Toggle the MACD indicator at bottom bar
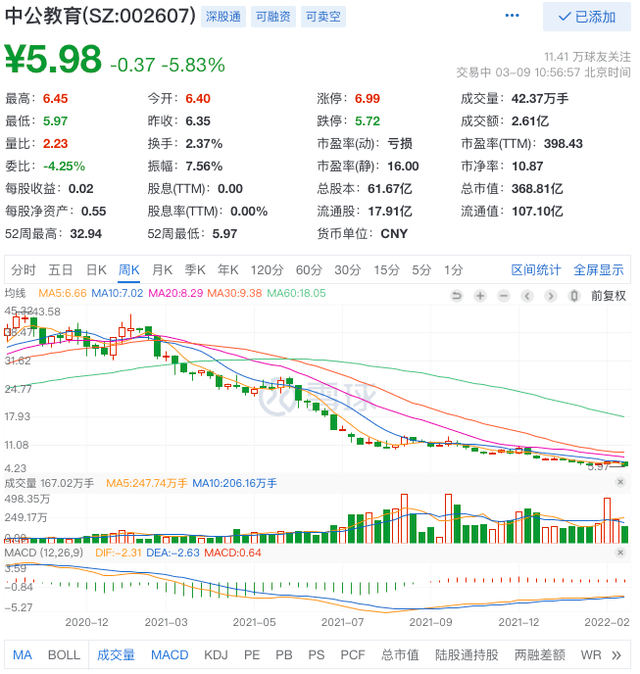This screenshot has height=674, width=640. pyautogui.click(x=169, y=655)
